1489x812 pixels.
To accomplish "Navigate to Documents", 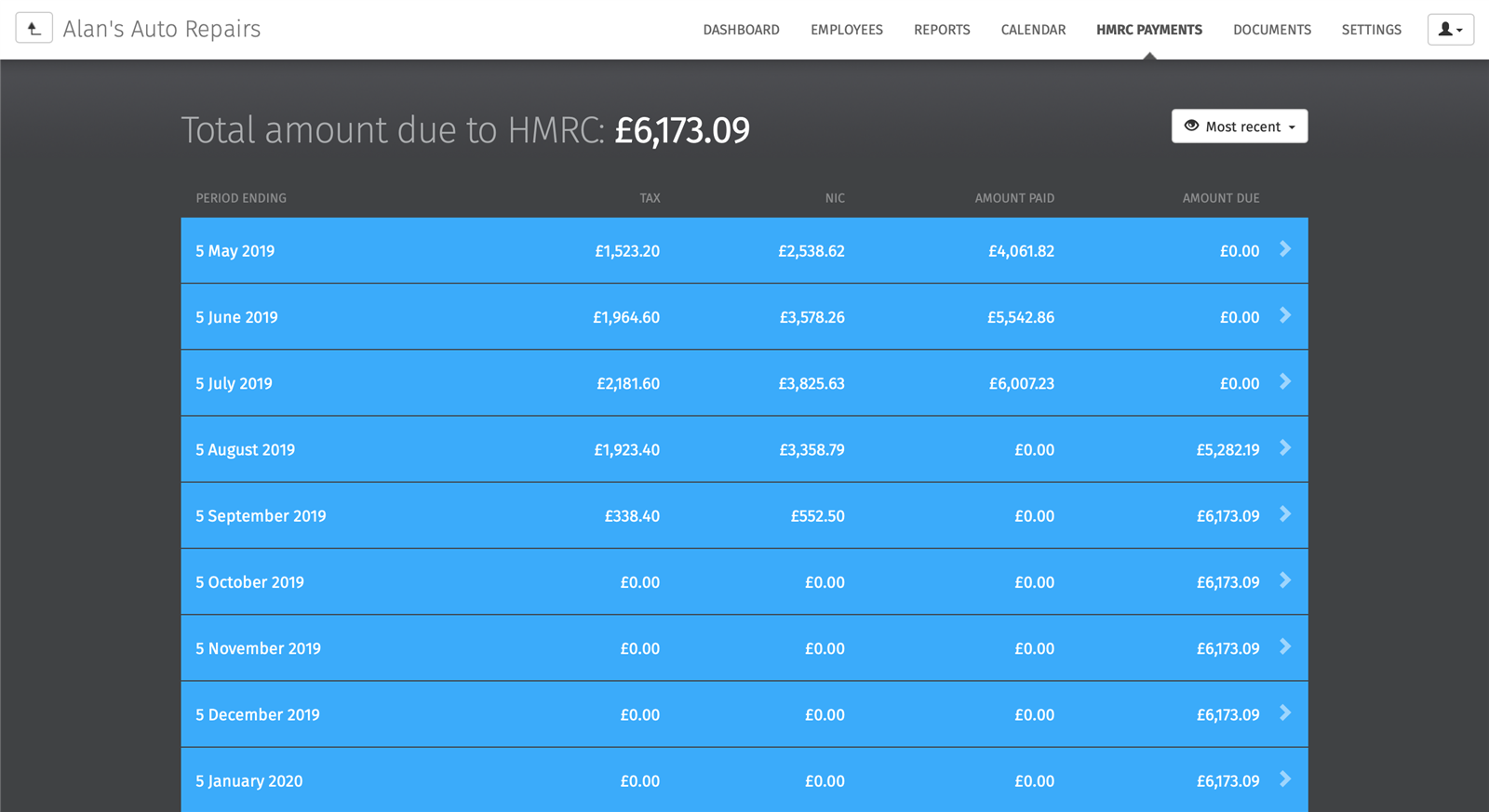I will [1271, 30].
